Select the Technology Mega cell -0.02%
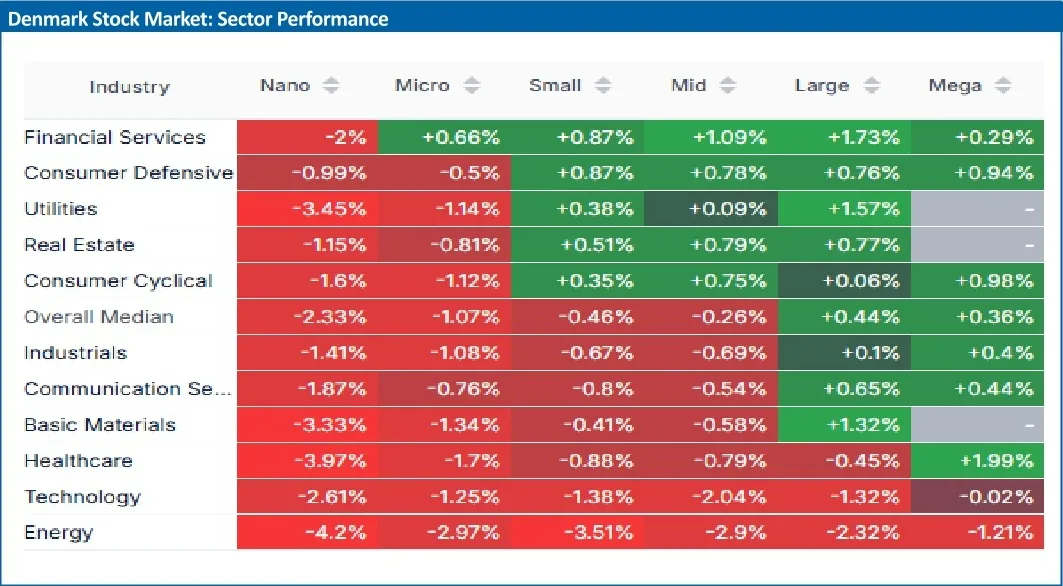This screenshot has width=1063, height=586. click(977, 497)
